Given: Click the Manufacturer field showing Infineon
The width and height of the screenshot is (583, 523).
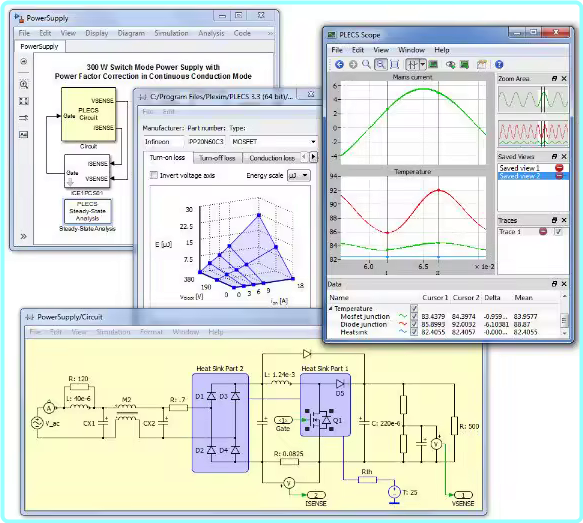Looking at the screenshot, I should pyautogui.click(x=164, y=142).
